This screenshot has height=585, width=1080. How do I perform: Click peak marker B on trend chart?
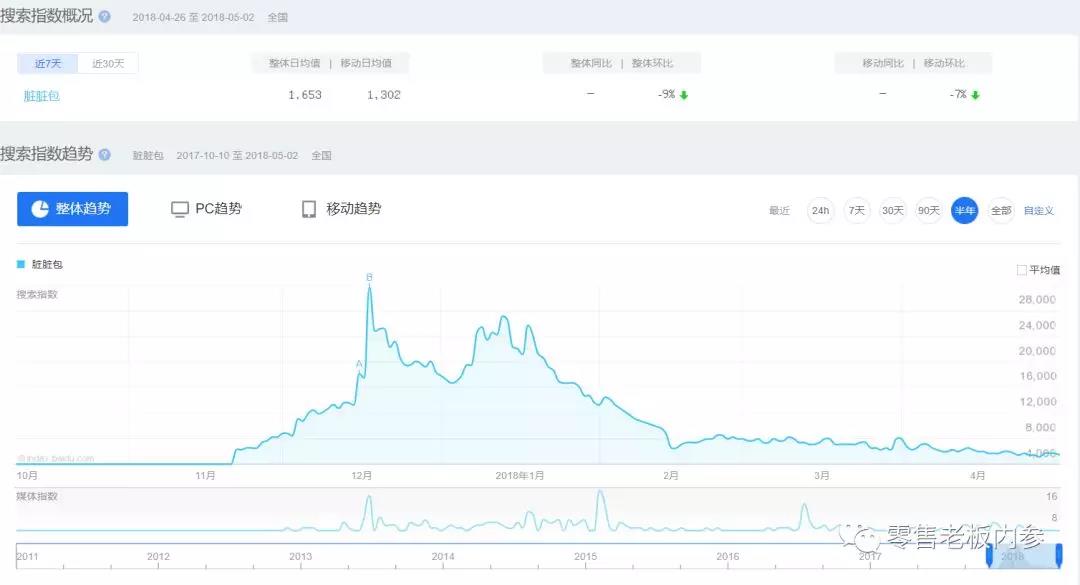369,277
